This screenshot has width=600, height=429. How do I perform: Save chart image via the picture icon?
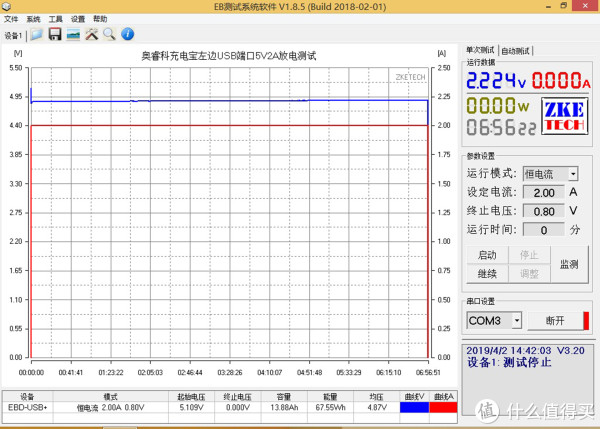(x=73, y=34)
